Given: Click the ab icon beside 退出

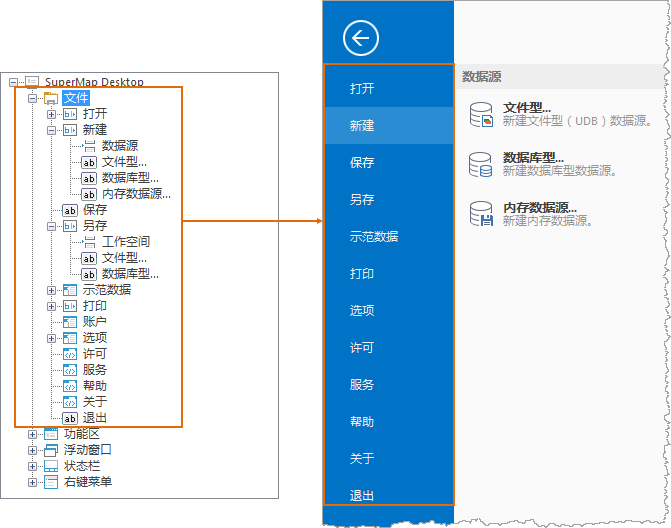Looking at the screenshot, I should point(70,418).
